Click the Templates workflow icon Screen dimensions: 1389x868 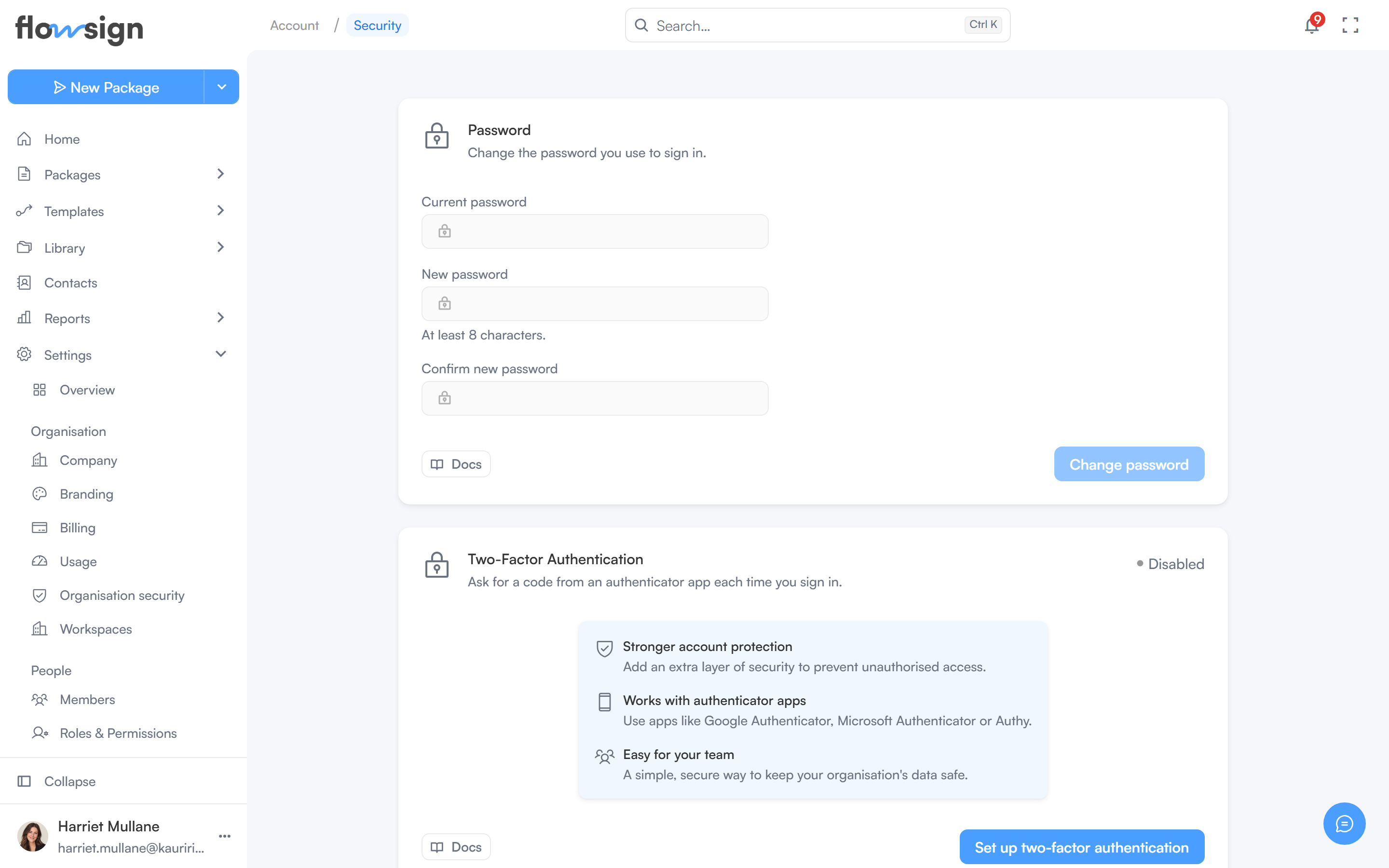24,211
